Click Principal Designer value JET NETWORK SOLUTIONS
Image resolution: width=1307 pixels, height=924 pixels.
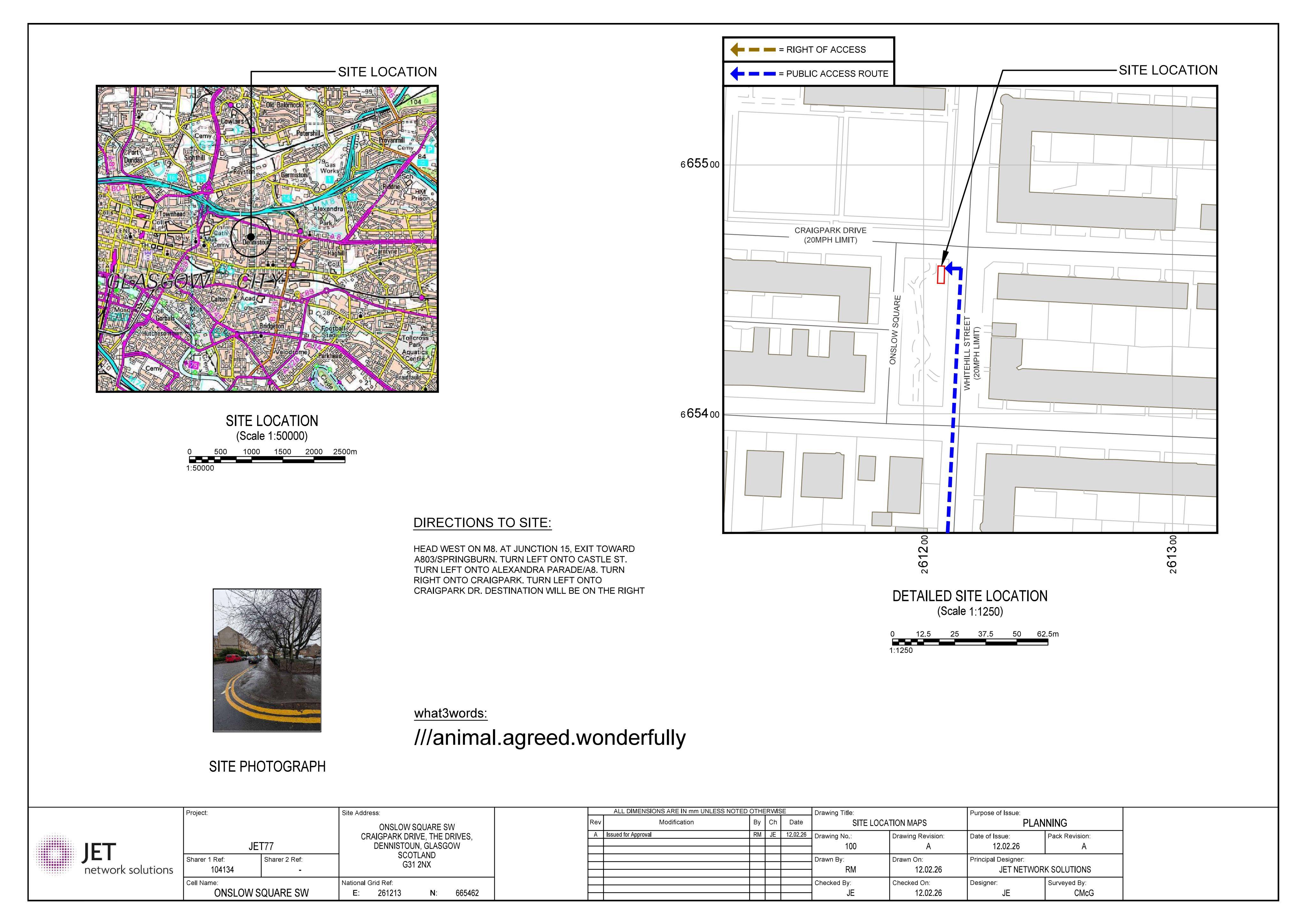1045,869
